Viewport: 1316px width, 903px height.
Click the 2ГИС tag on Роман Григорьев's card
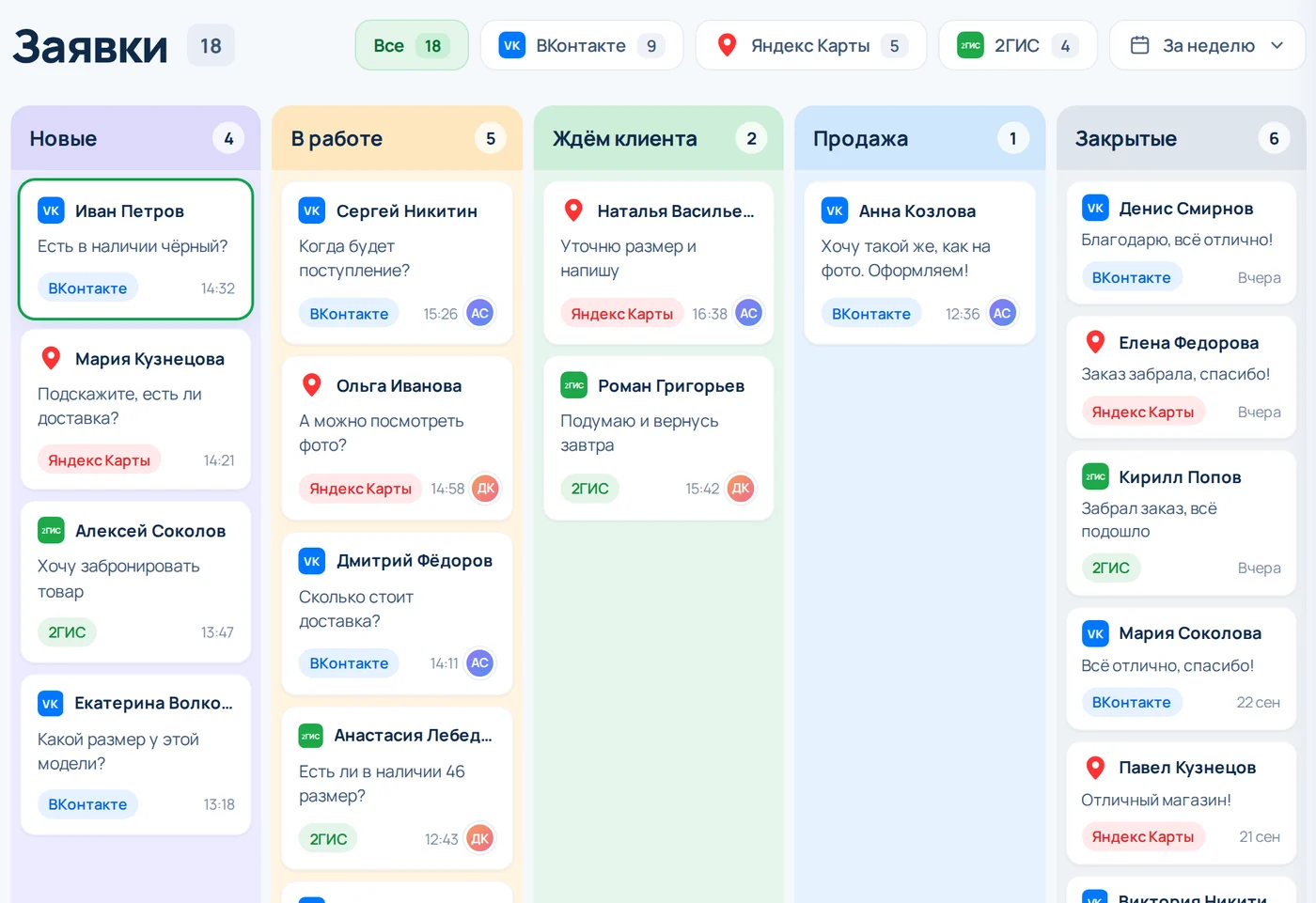(589, 488)
